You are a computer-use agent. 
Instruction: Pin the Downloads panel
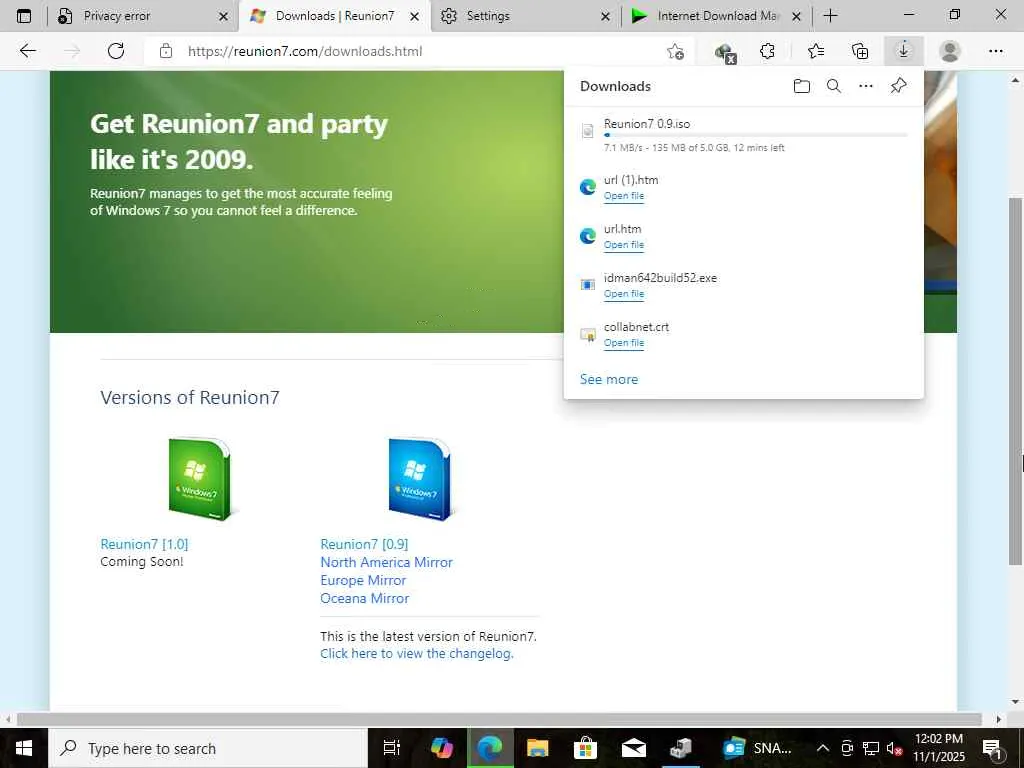pyautogui.click(x=899, y=86)
